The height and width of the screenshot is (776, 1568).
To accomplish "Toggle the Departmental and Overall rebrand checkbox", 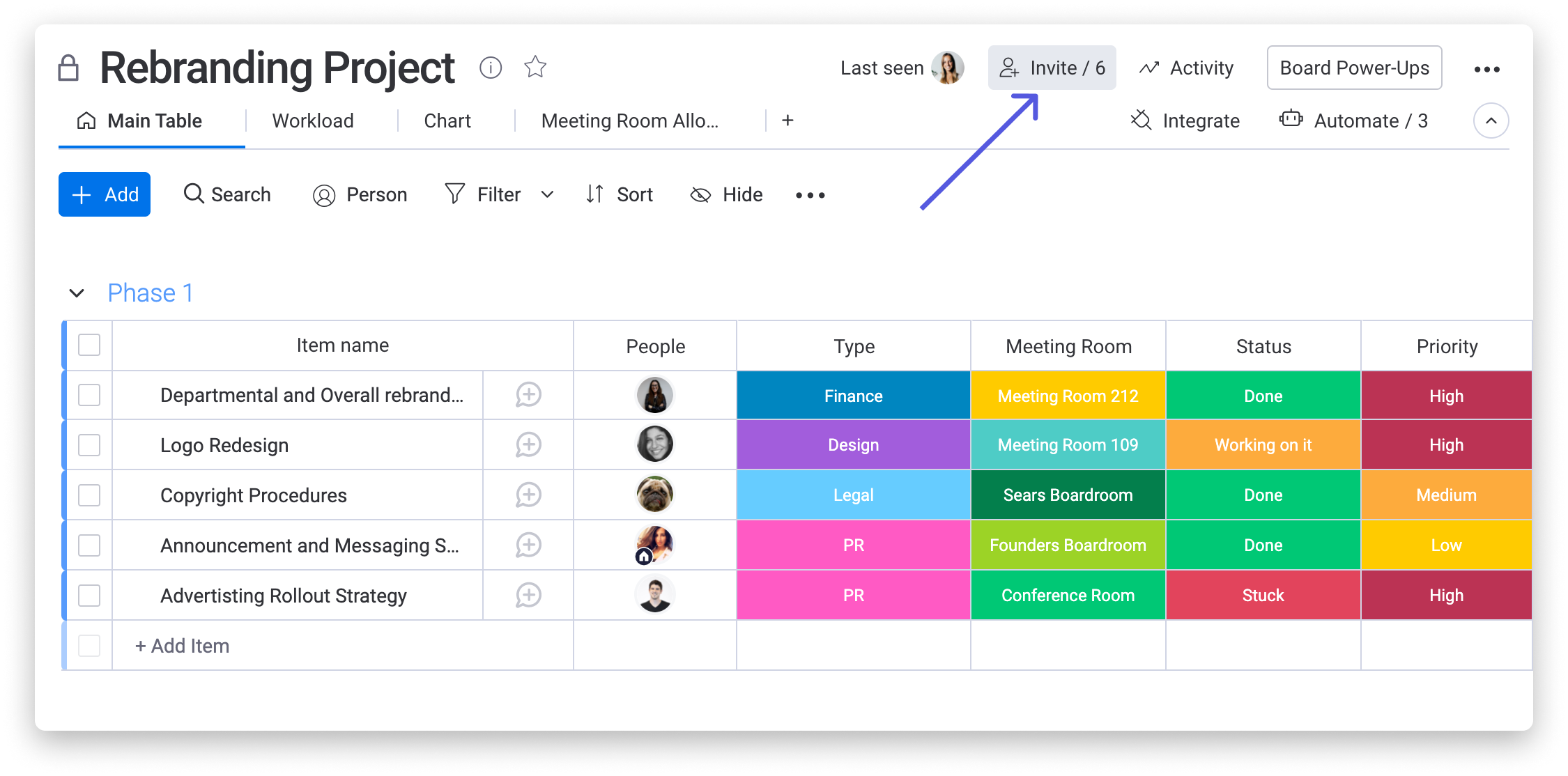I will click(89, 395).
